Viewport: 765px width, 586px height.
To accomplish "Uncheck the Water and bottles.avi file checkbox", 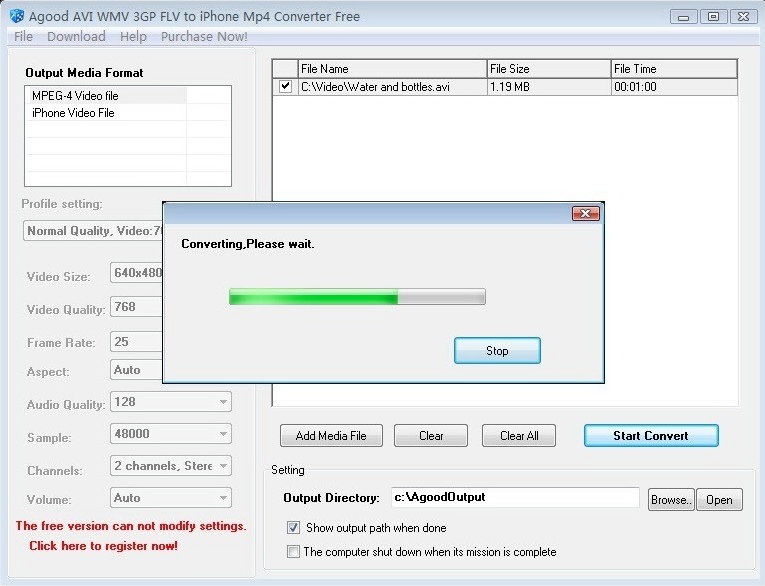I will (x=285, y=87).
